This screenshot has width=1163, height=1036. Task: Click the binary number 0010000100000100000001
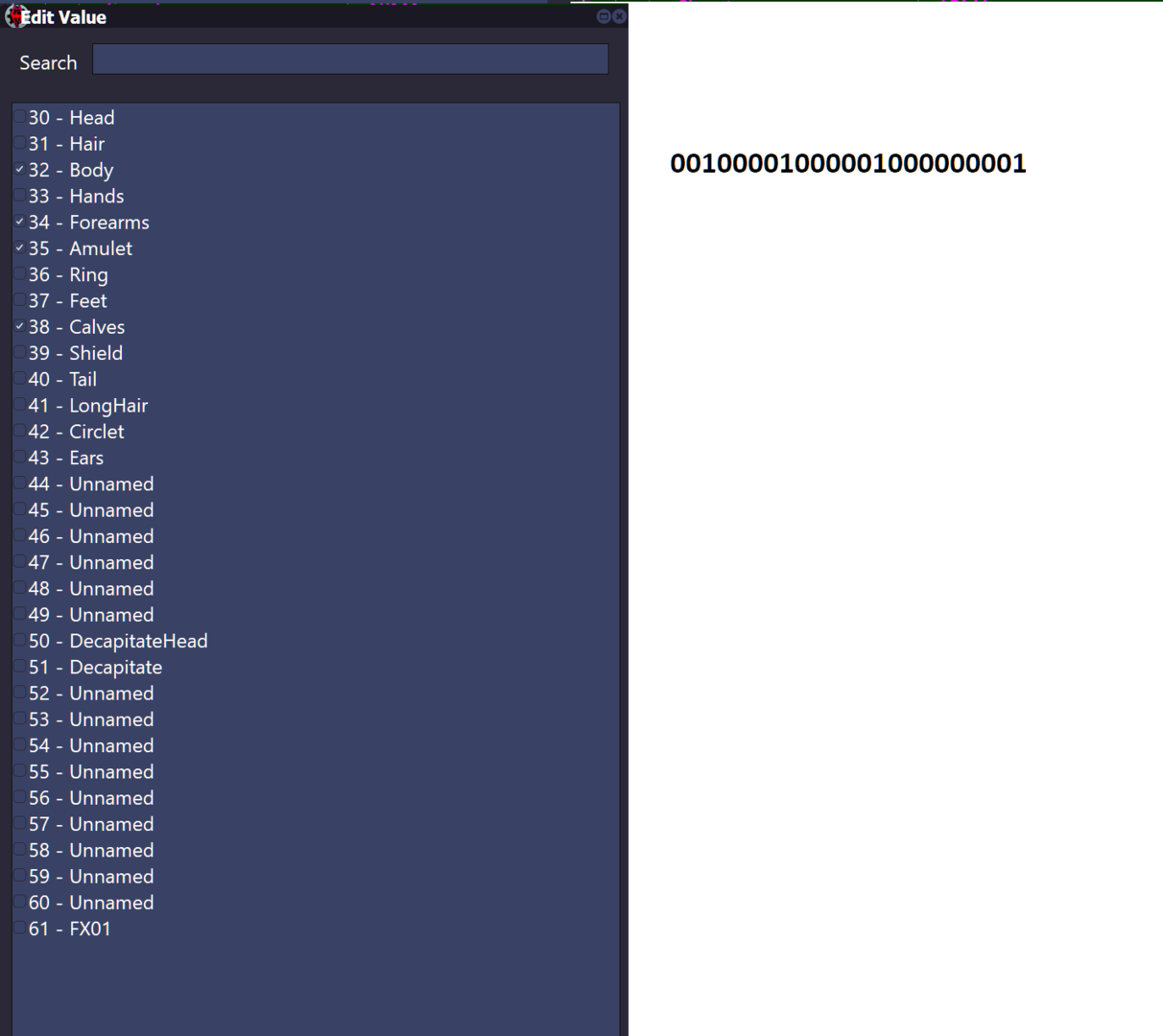(x=848, y=163)
